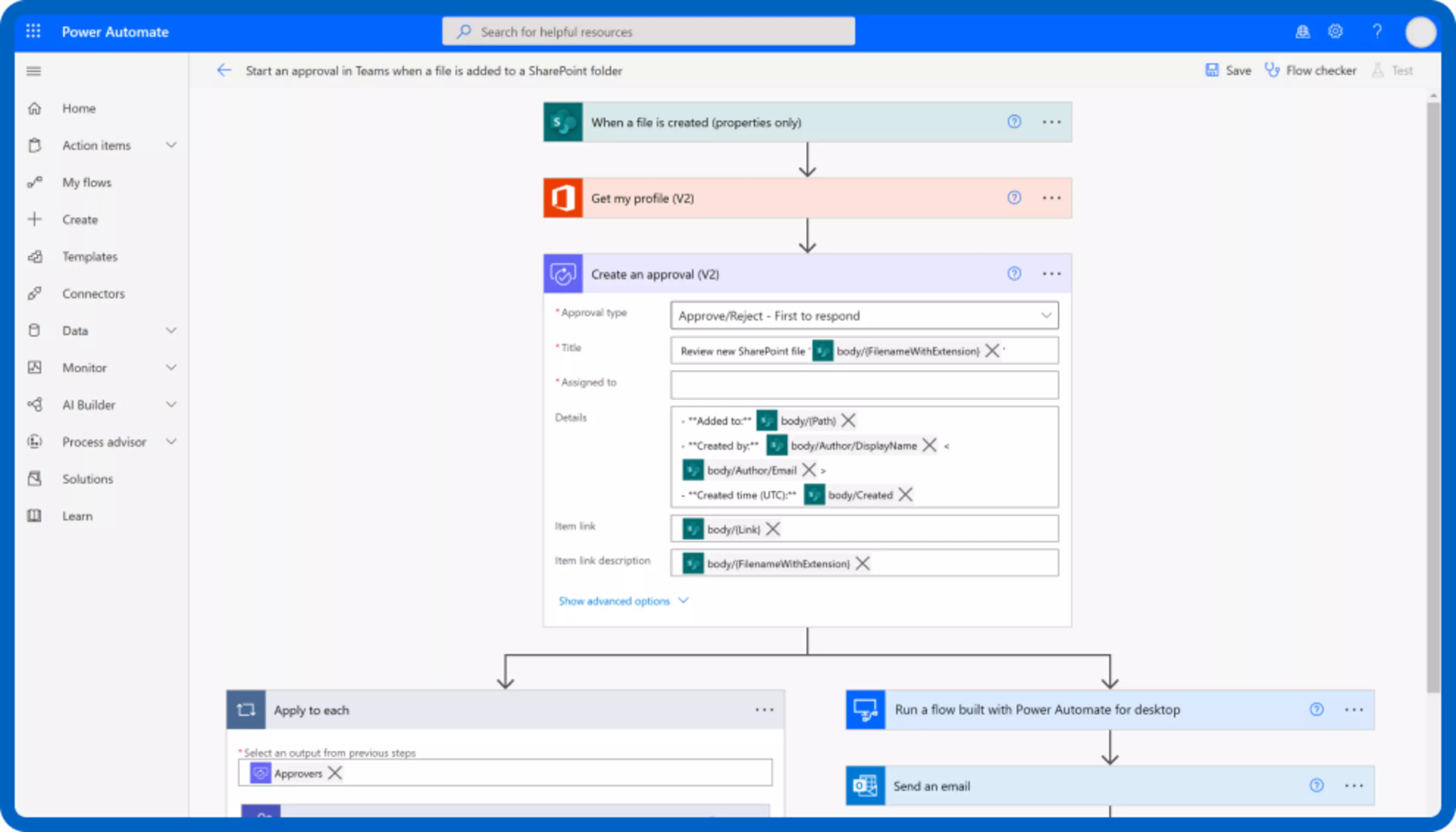Open Connectors page
Image resolution: width=1456 pixels, height=832 pixels.
94,294
